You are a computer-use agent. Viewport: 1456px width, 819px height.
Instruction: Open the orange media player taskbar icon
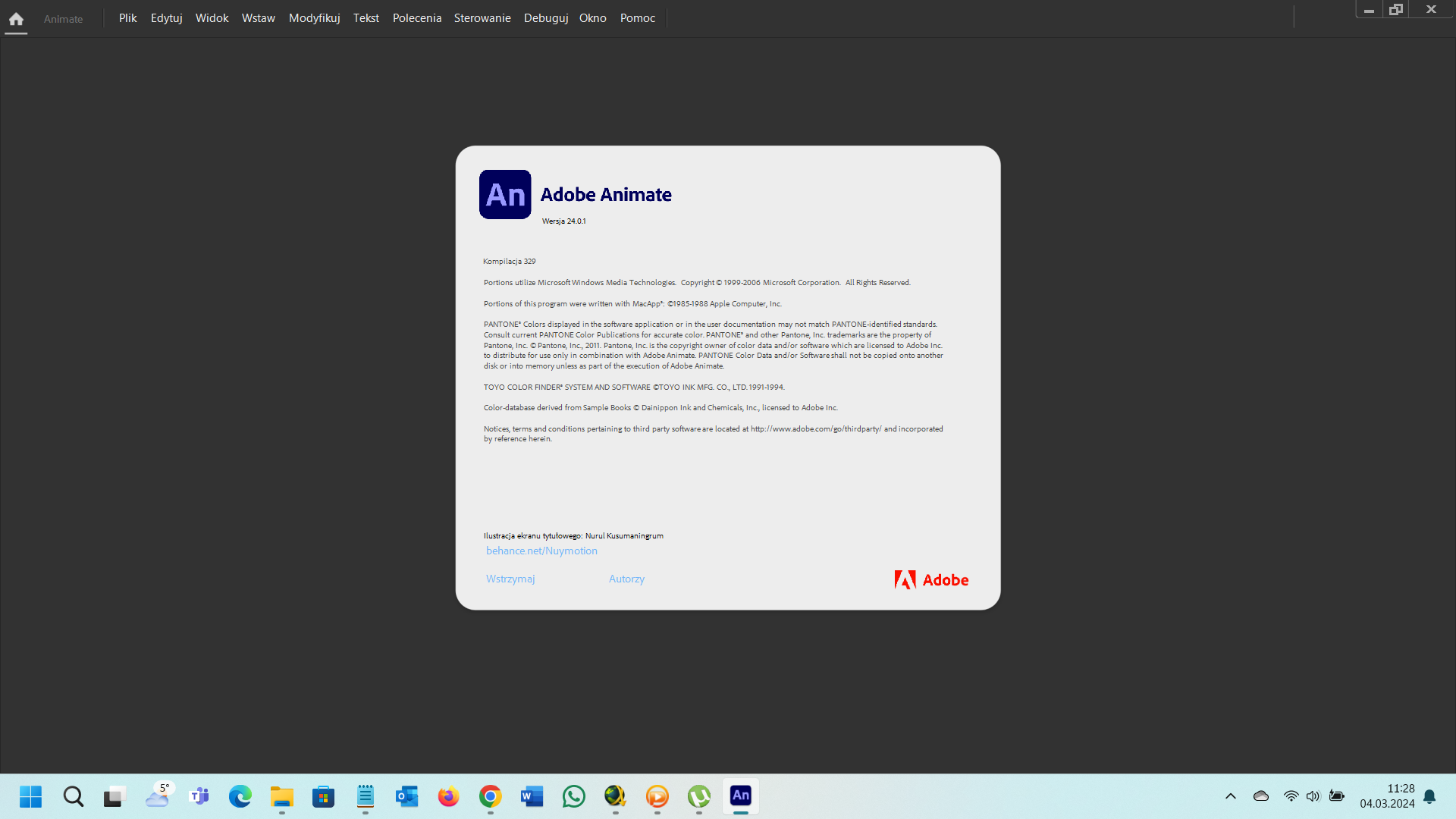tap(657, 796)
